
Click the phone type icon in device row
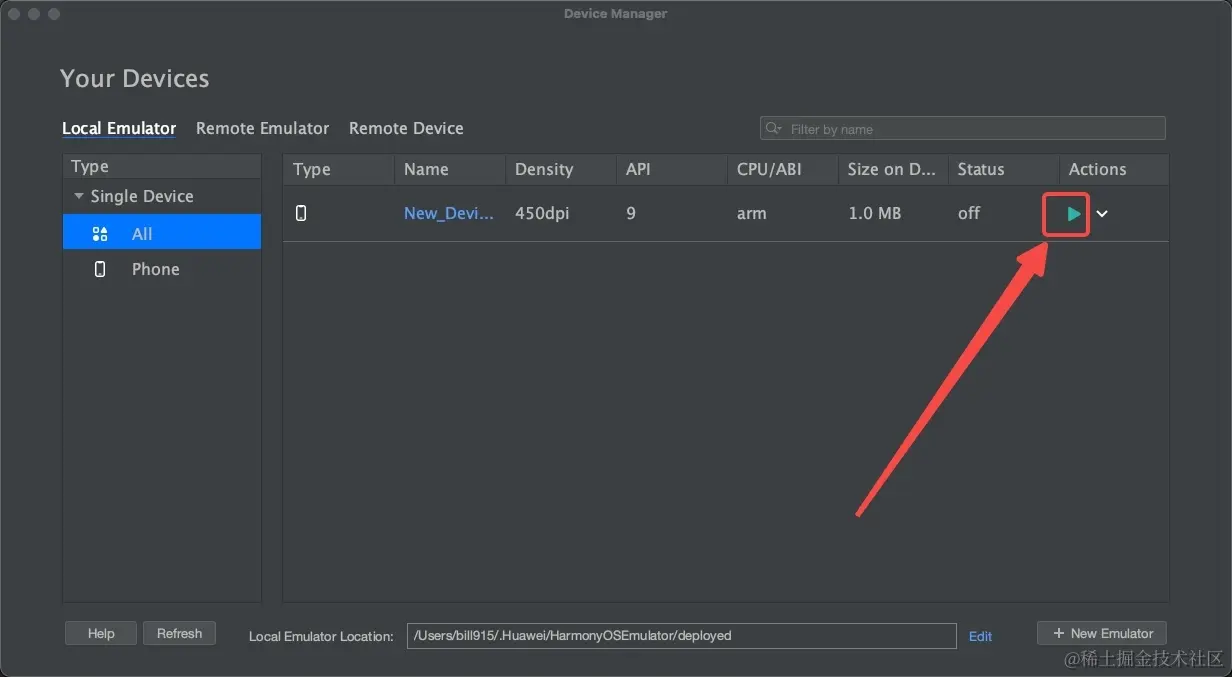coord(301,213)
